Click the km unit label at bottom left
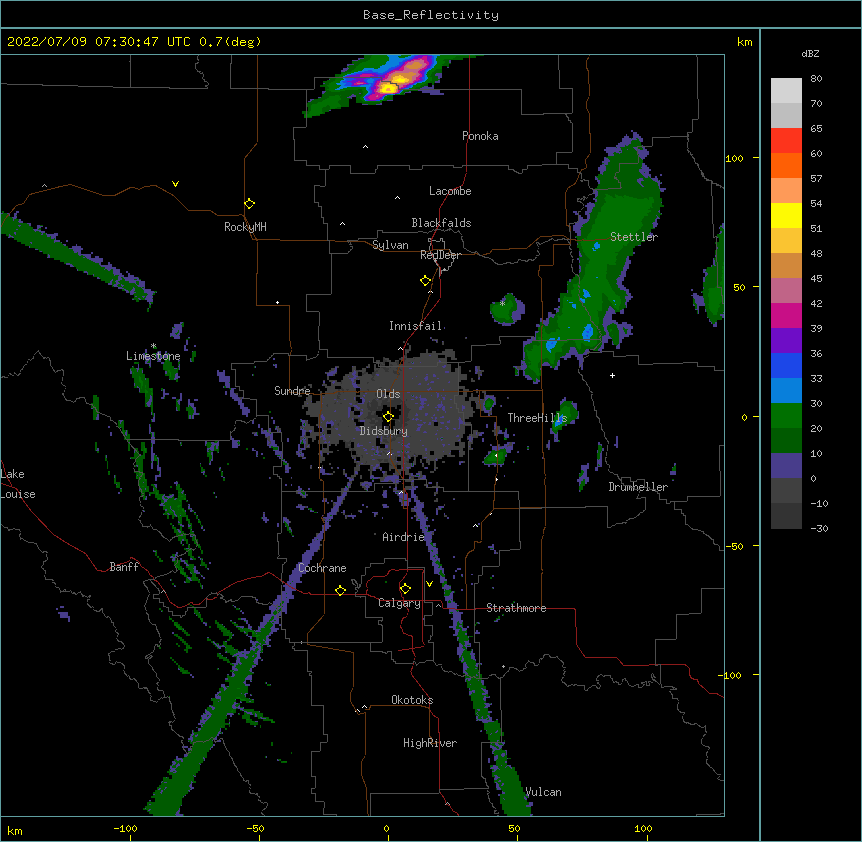 coord(15,830)
